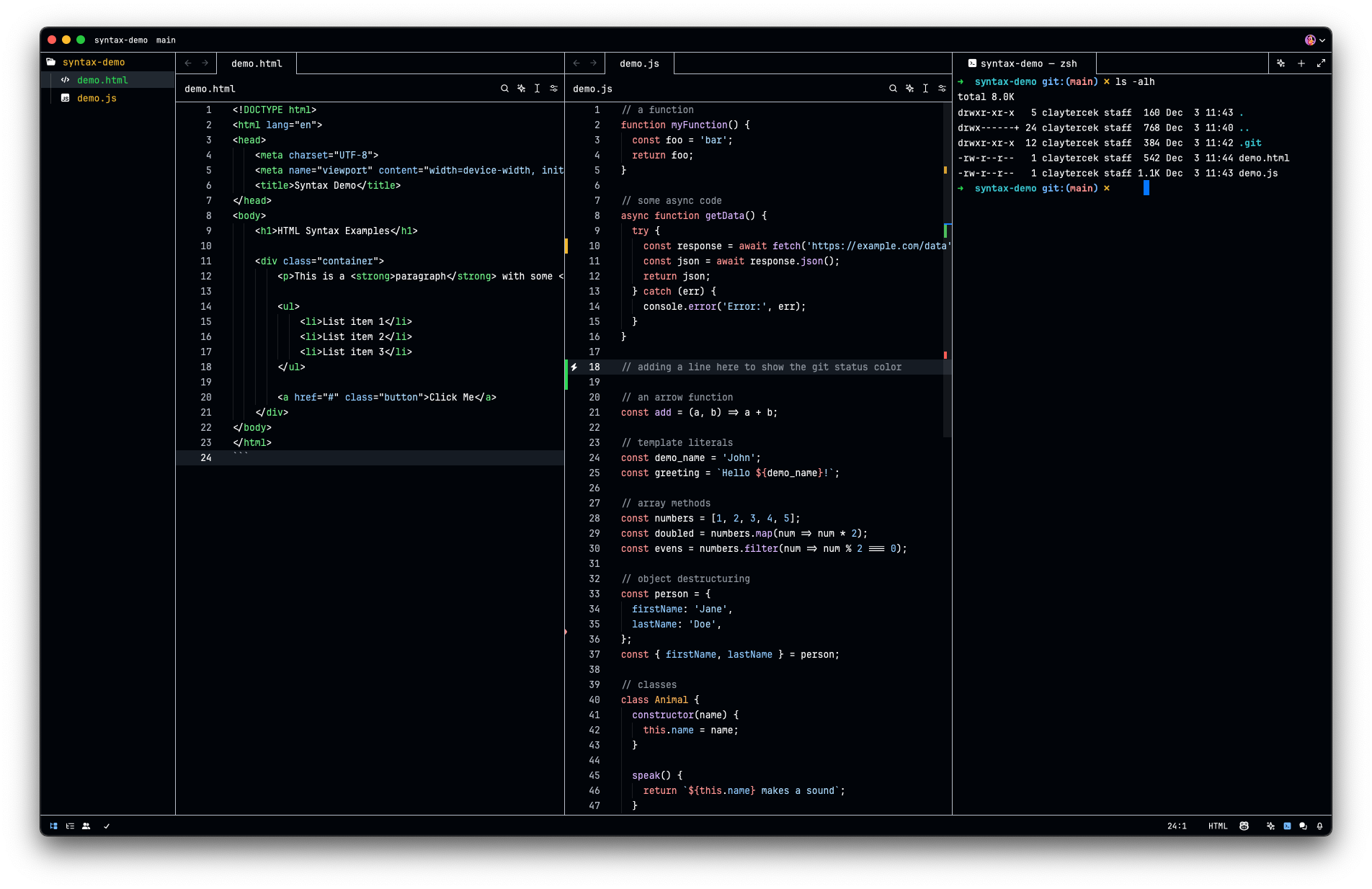Image resolution: width=1372 pixels, height=889 pixels.
Task: Change language mode from HTML
Action: click(x=1218, y=826)
